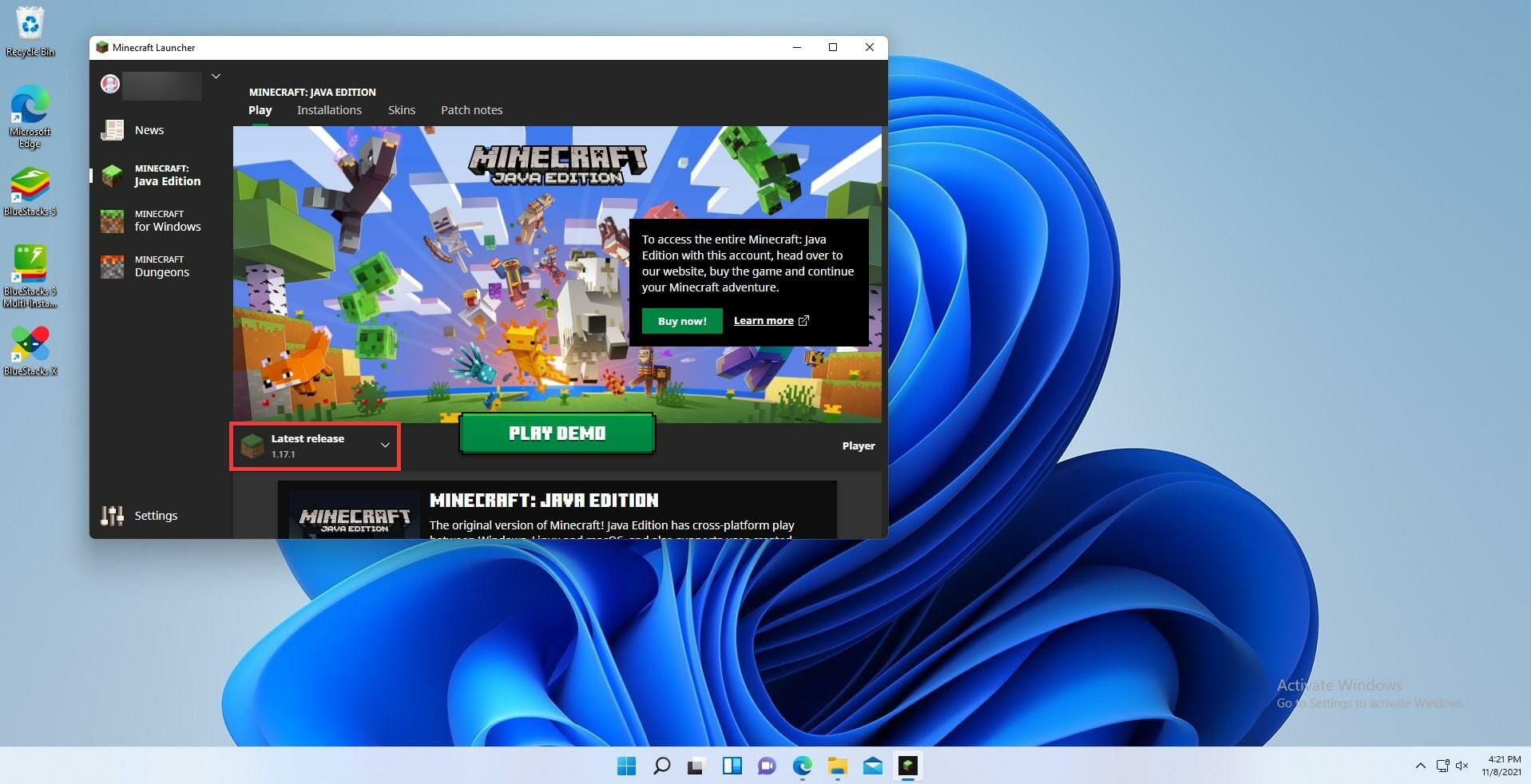Viewport: 1531px width, 784px height.
Task: Open File Explorer from taskbar
Action: (x=837, y=766)
